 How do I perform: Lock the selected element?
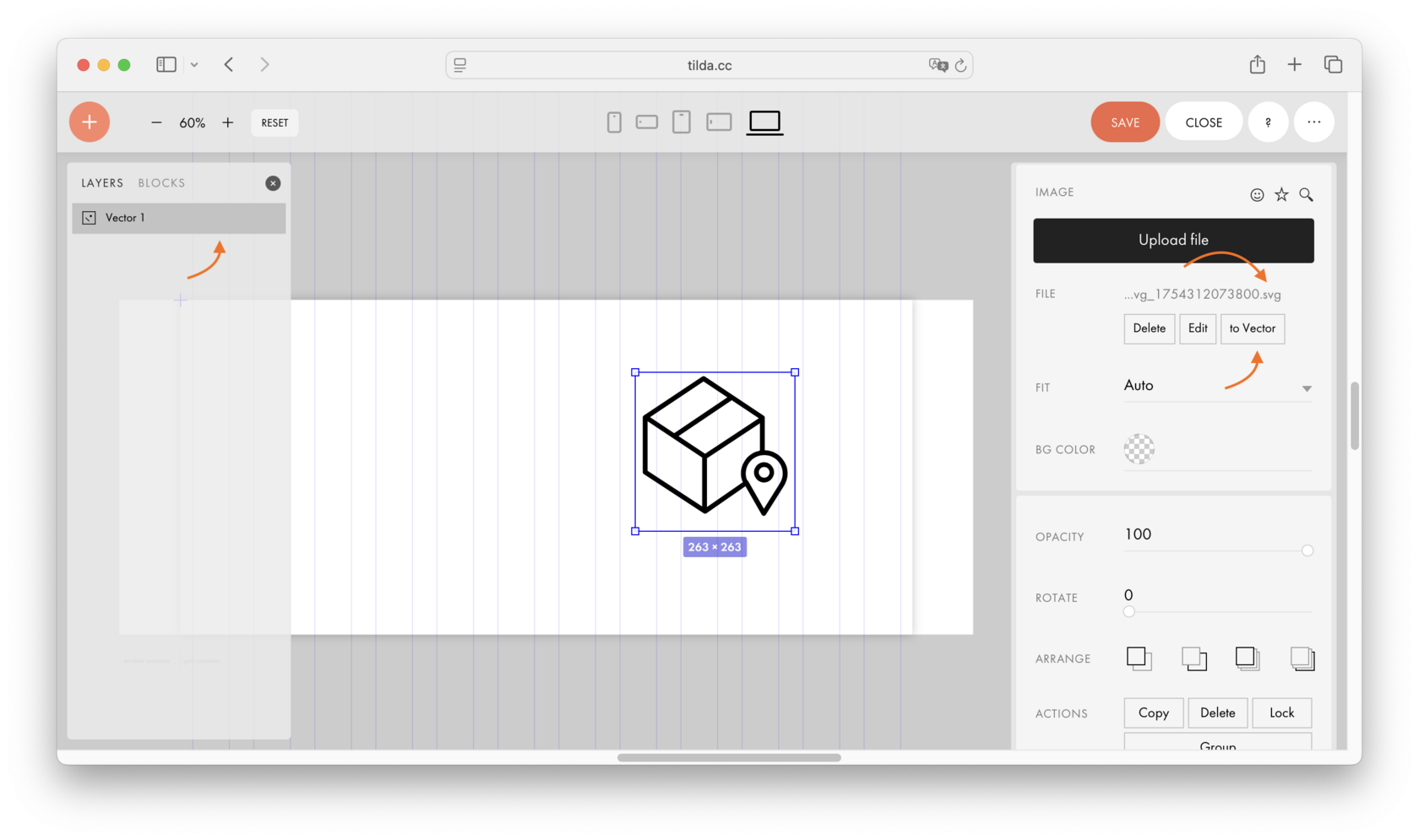click(1281, 713)
